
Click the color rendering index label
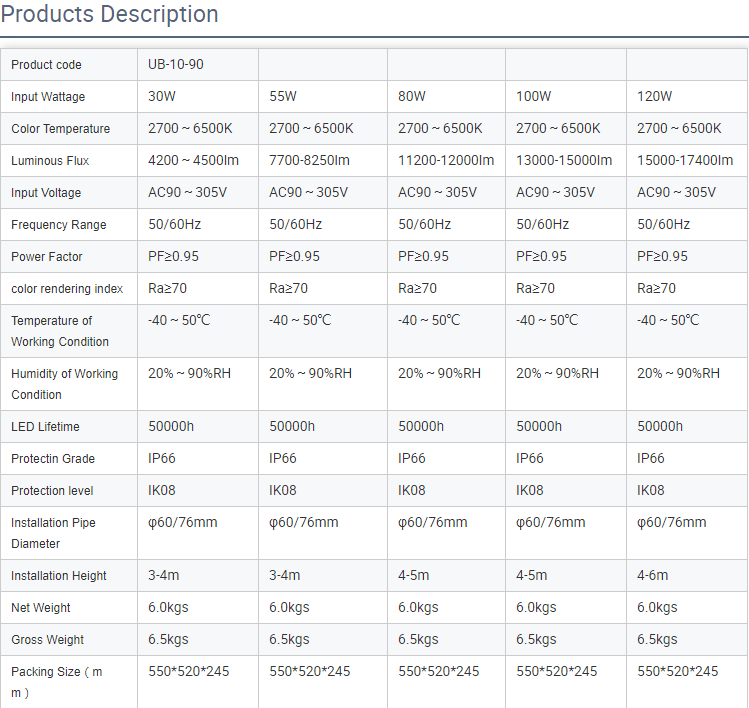pos(67,289)
